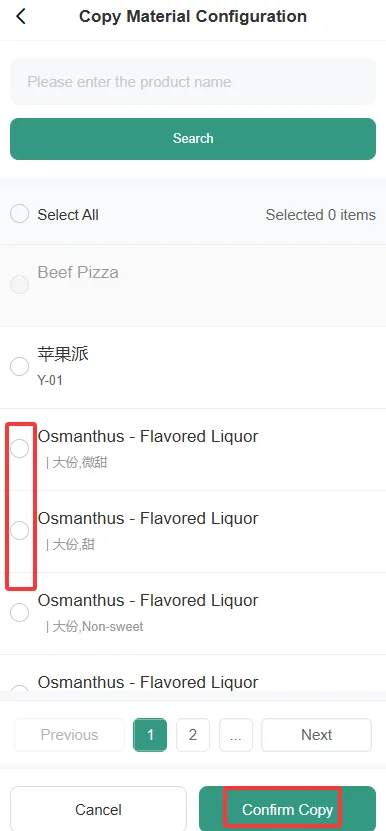Select the partially visible last Osmanthus item
The height and width of the screenshot is (831, 386).
point(20,689)
